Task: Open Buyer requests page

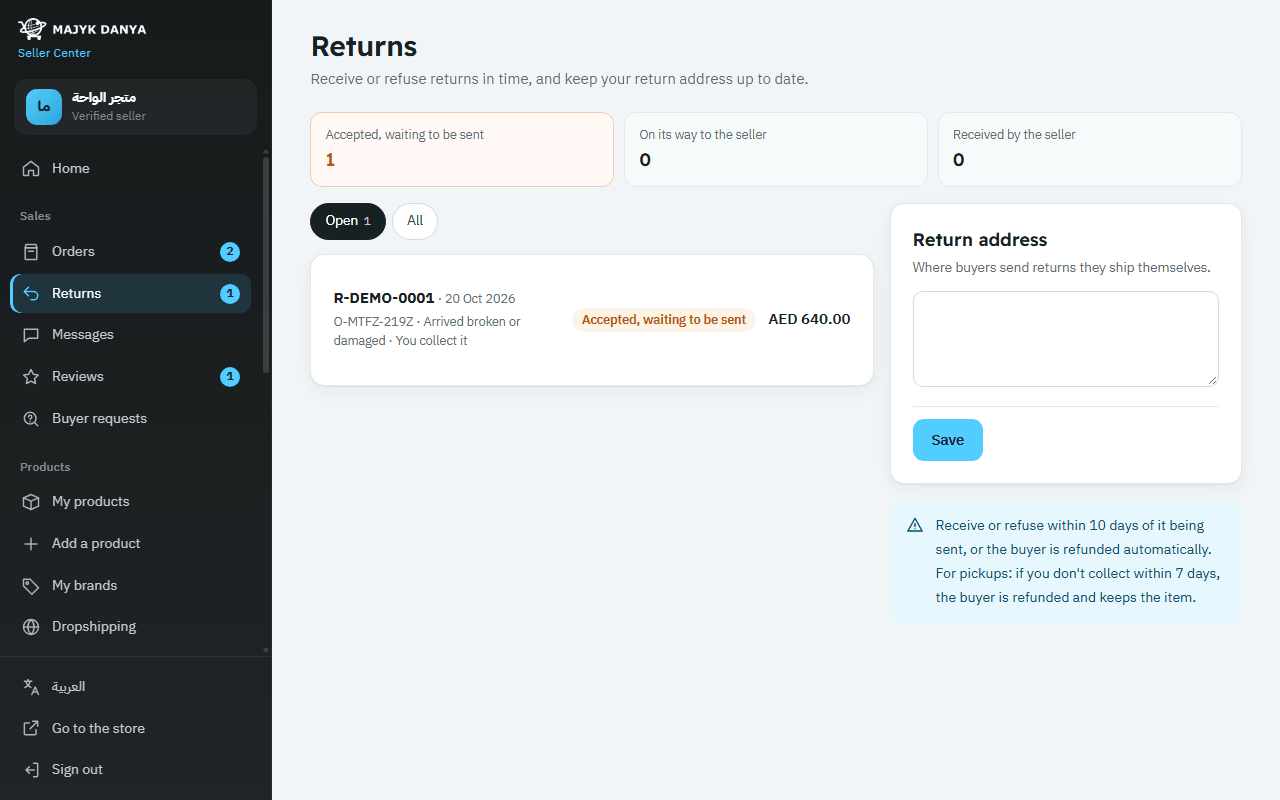Action: point(130,419)
